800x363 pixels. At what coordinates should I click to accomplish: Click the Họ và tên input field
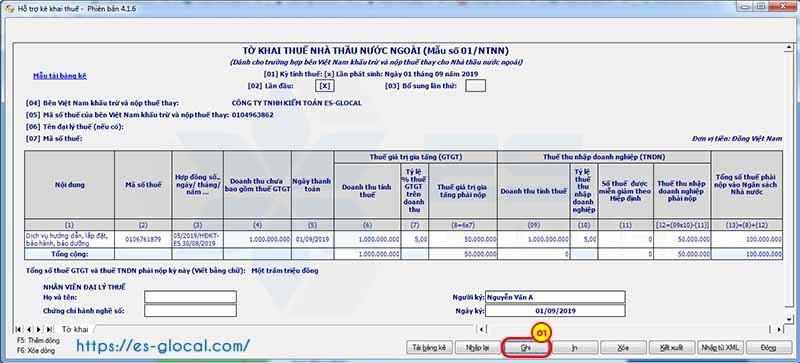tap(190, 297)
